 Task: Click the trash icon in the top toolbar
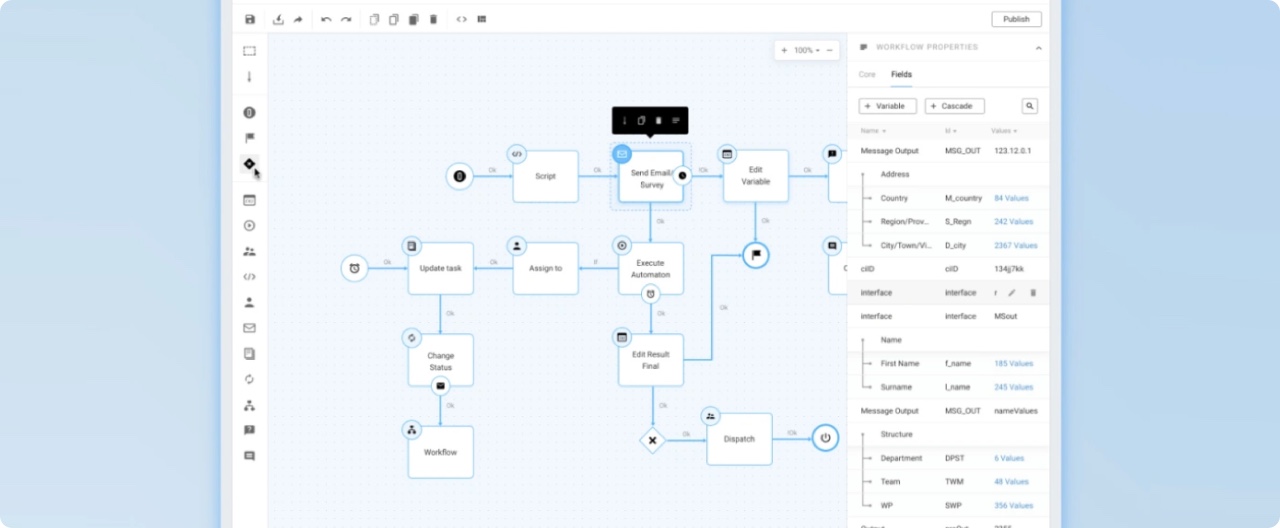pyautogui.click(x=433, y=19)
